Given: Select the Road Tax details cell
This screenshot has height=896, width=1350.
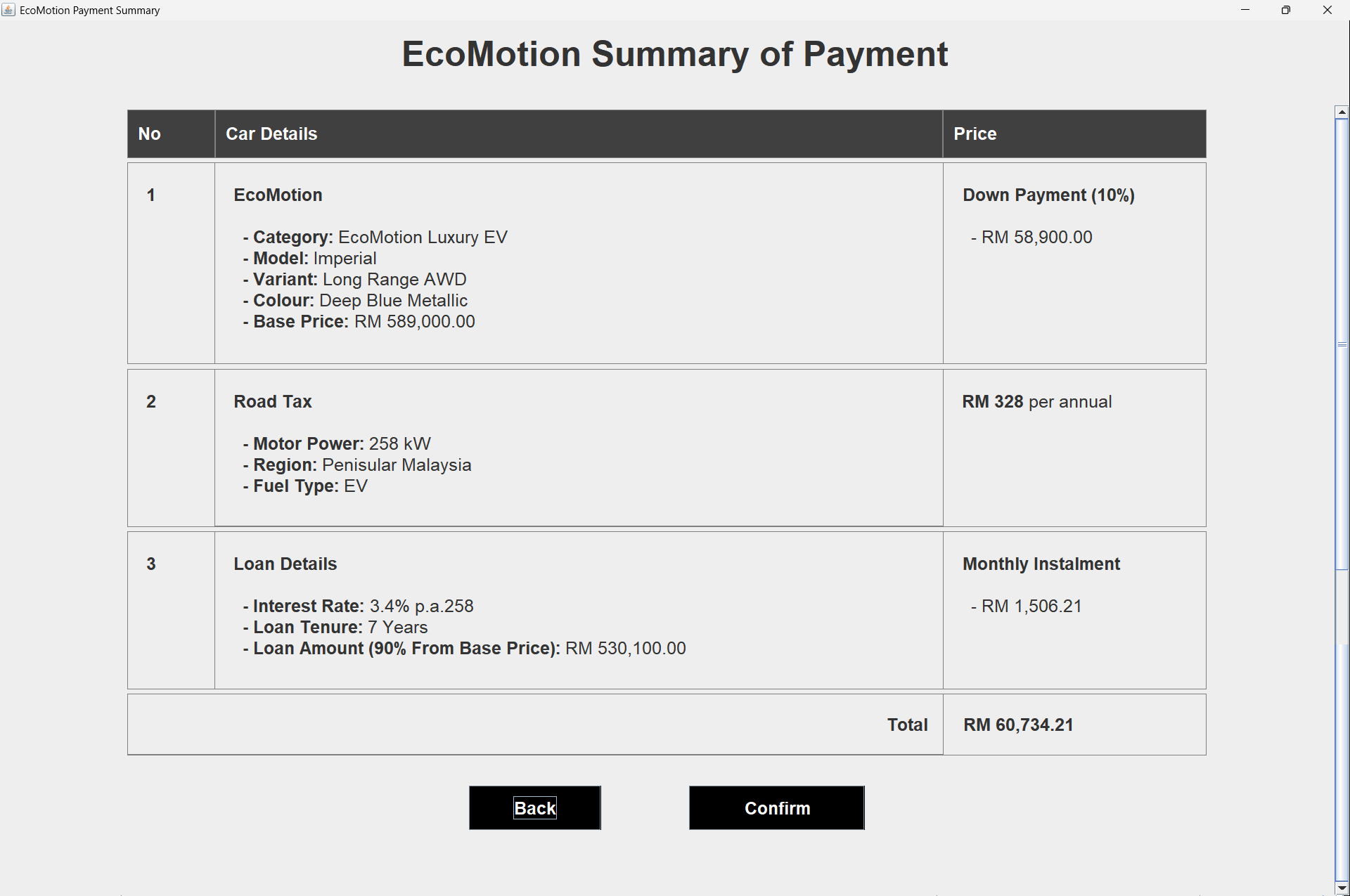Looking at the screenshot, I should tap(577, 448).
